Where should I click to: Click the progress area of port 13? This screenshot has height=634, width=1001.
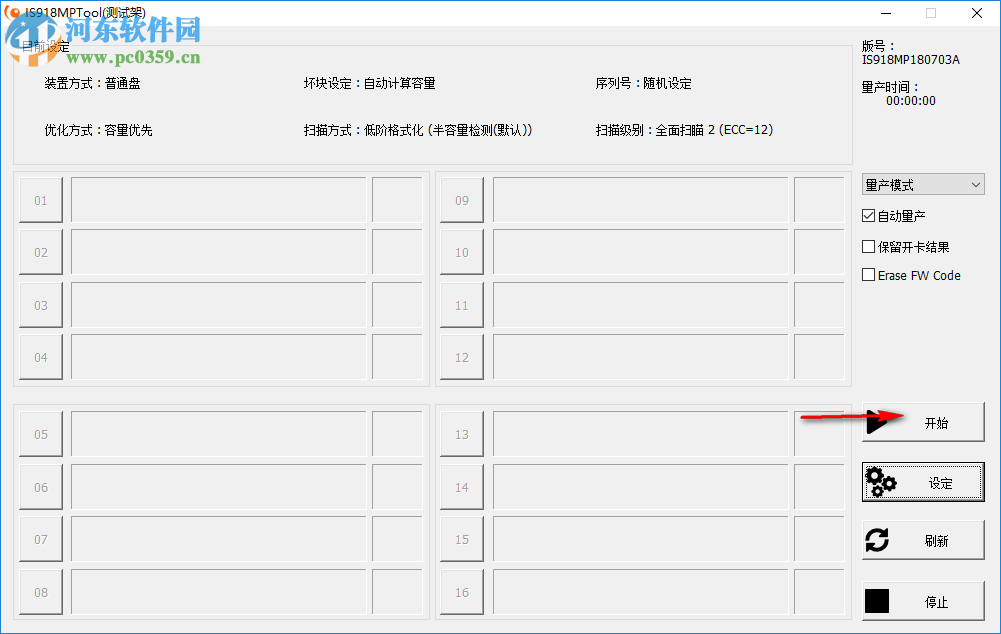[x=637, y=433]
